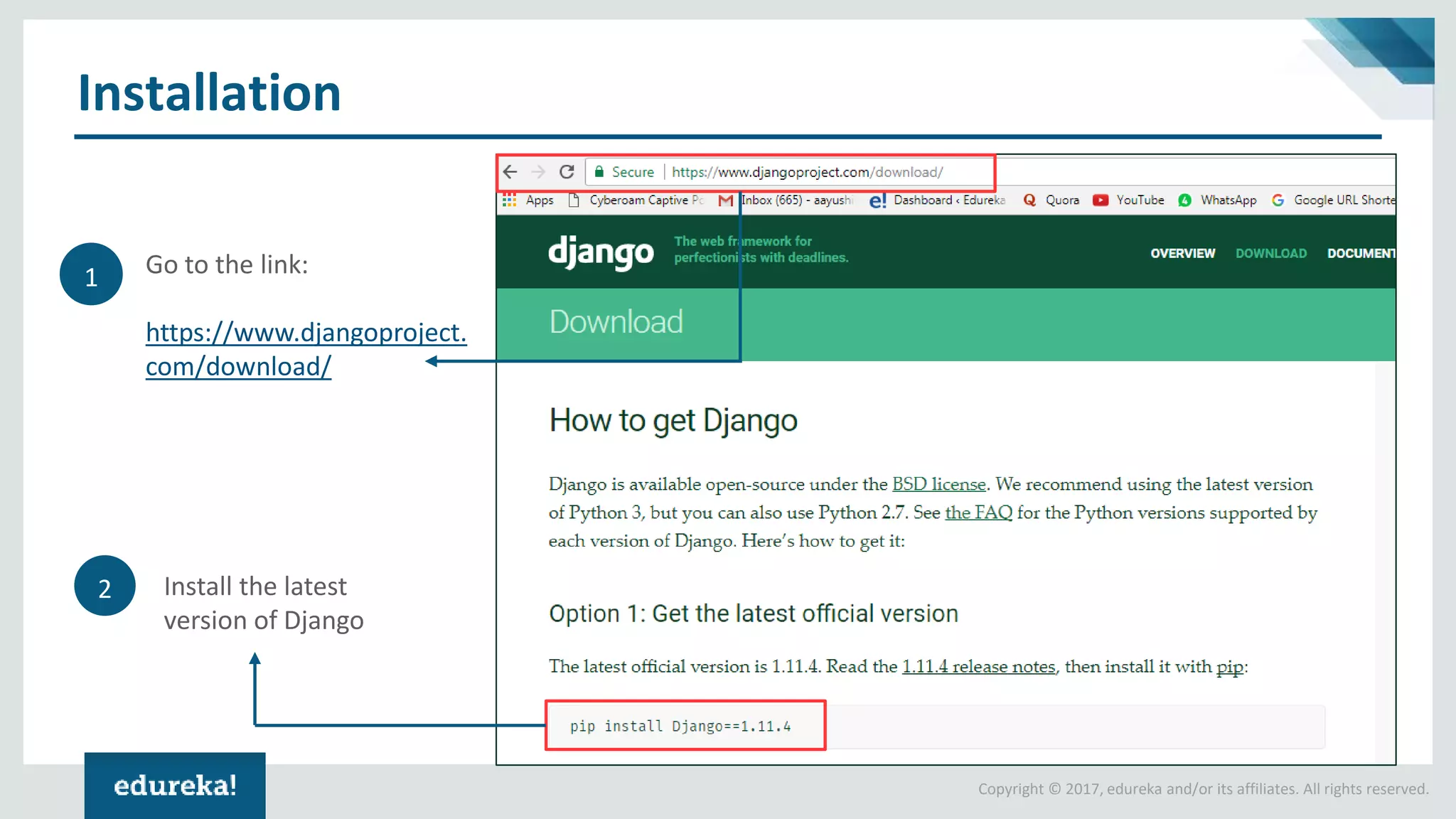
Task: Click the Gmail envelope bookmark icon
Action: point(725,200)
